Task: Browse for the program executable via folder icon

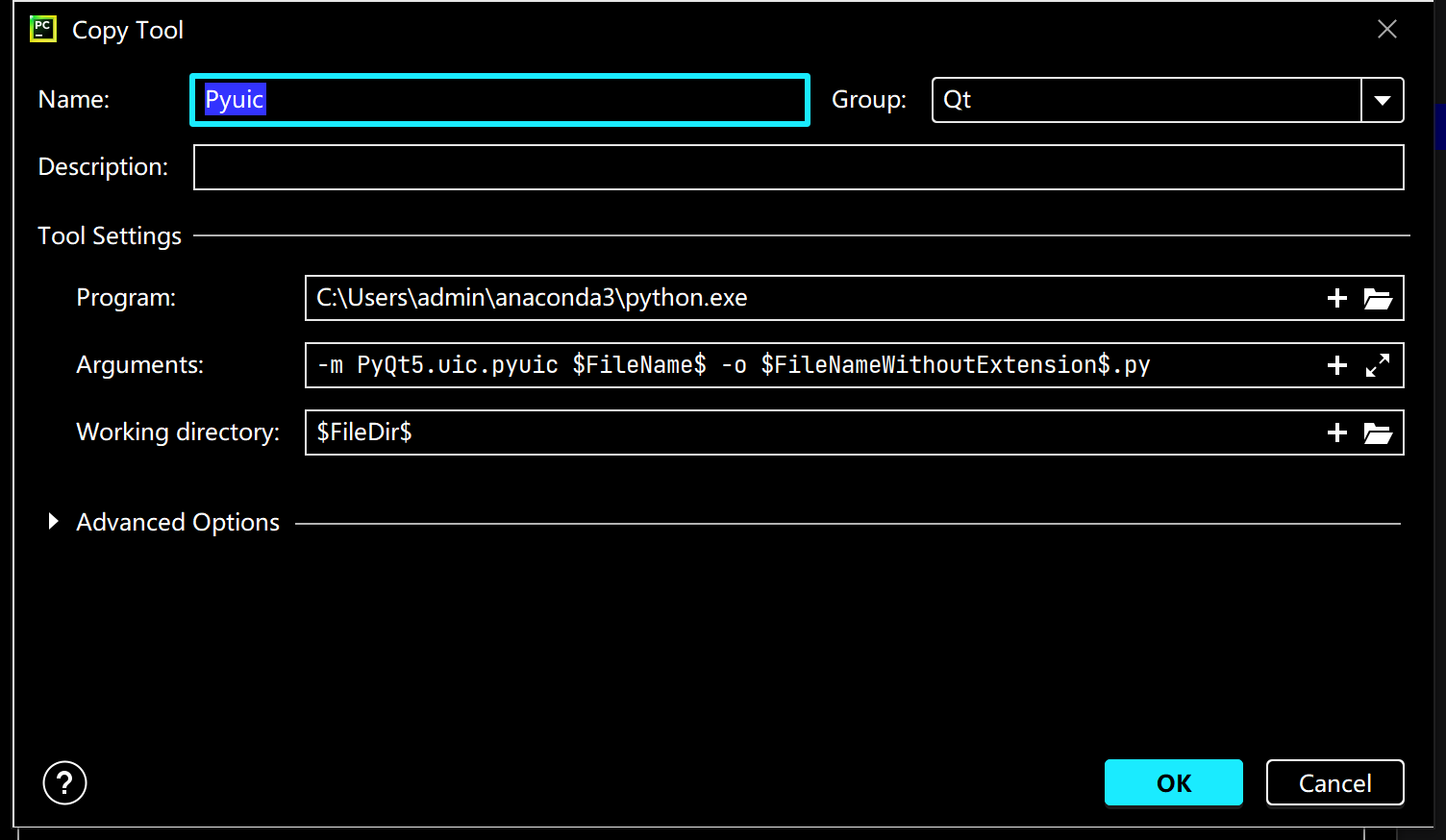Action: click(x=1378, y=298)
